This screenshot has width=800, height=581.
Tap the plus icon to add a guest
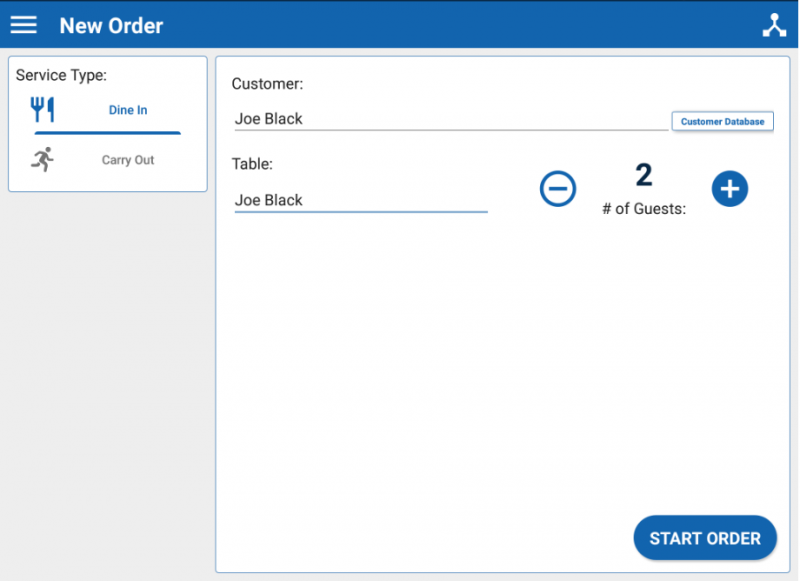(730, 188)
